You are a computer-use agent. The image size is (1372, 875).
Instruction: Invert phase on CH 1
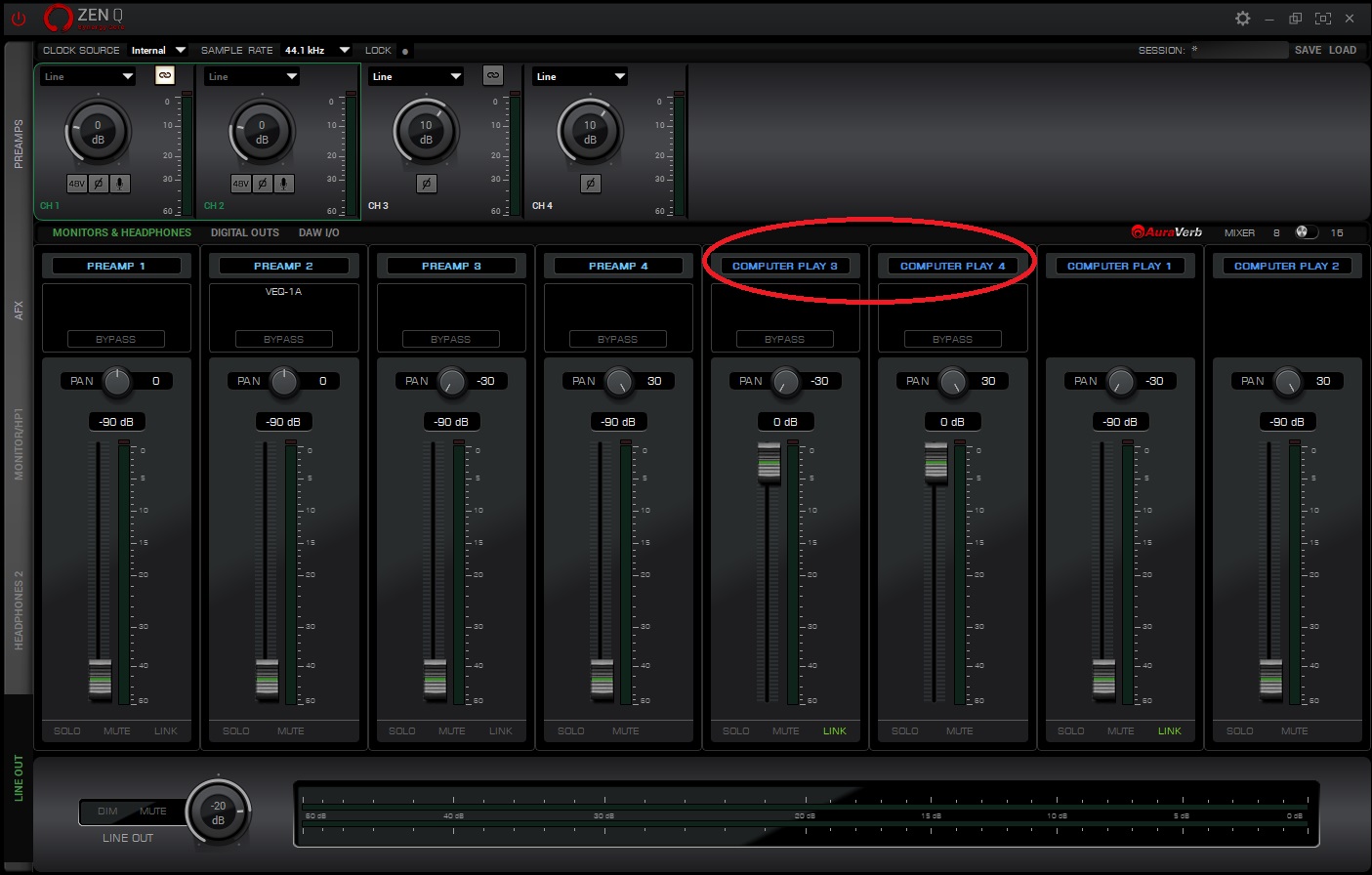(99, 184)
